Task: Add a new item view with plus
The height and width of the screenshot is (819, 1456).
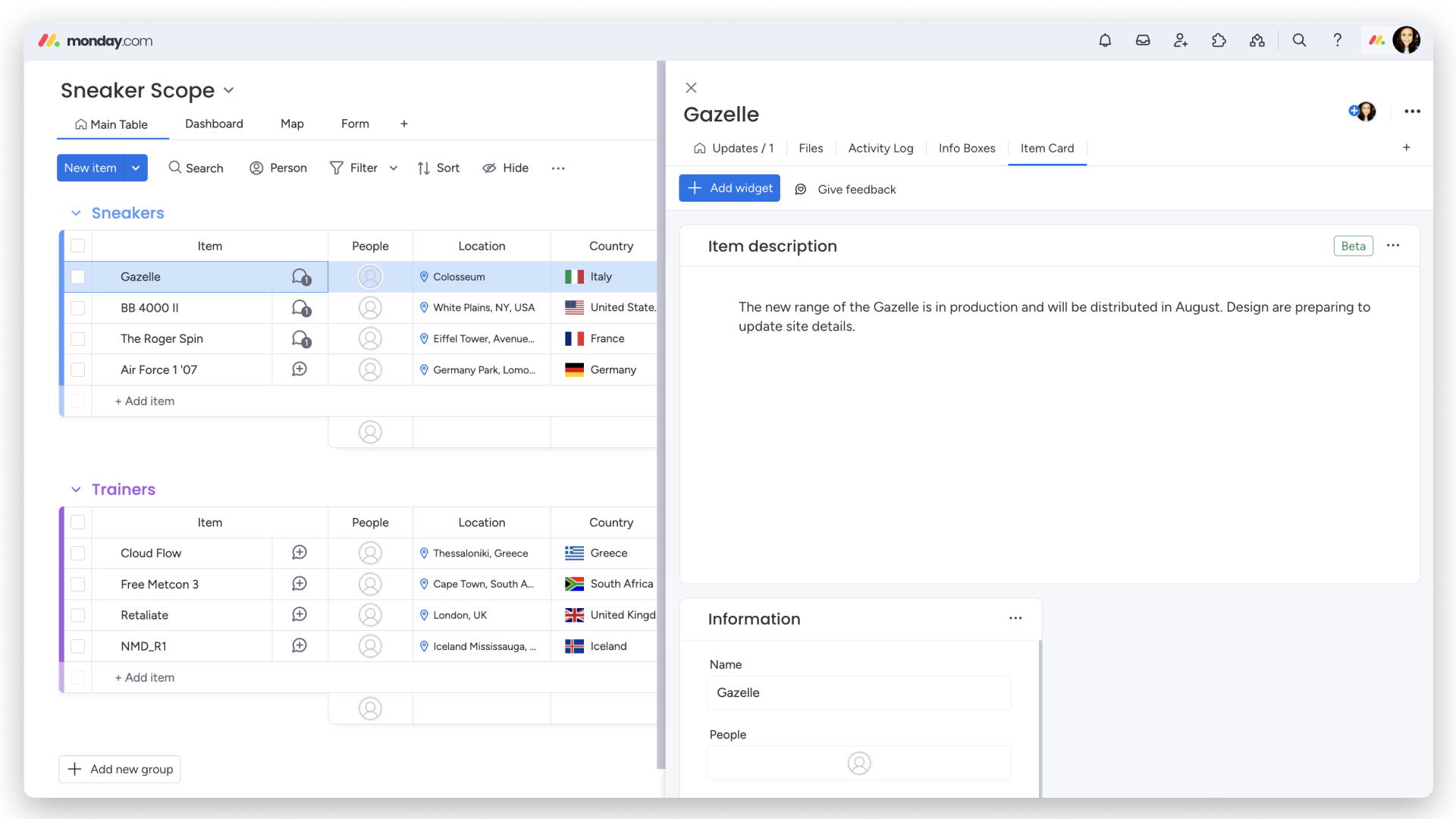Action: [x=1406, y=148]
